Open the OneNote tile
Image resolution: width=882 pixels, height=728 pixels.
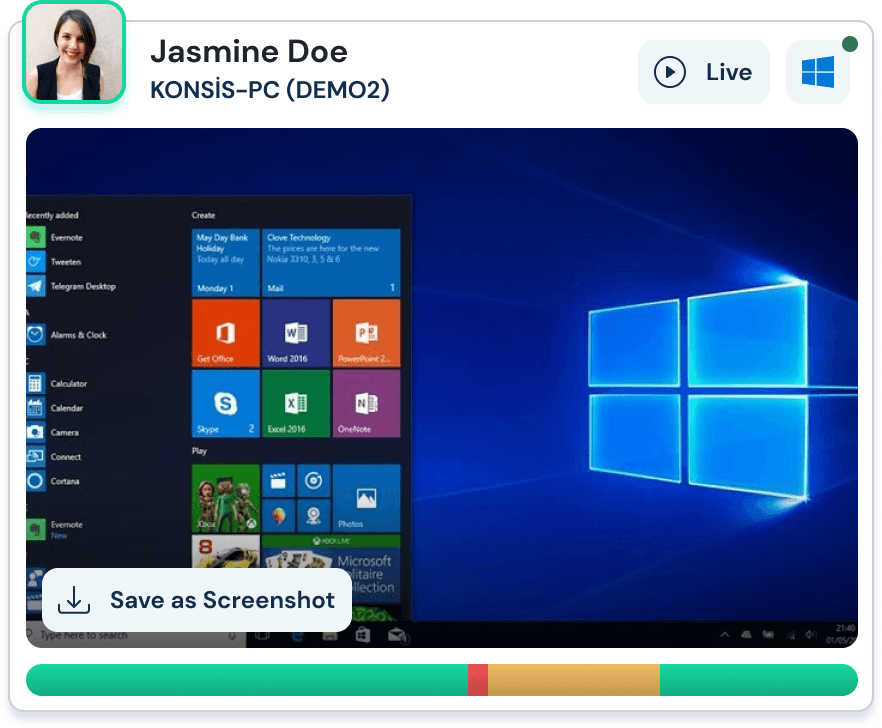[x=366, y=403]
